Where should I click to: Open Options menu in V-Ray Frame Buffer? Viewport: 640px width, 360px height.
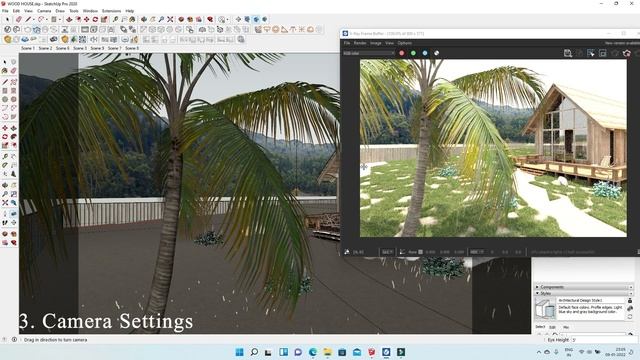pos(404,43)
